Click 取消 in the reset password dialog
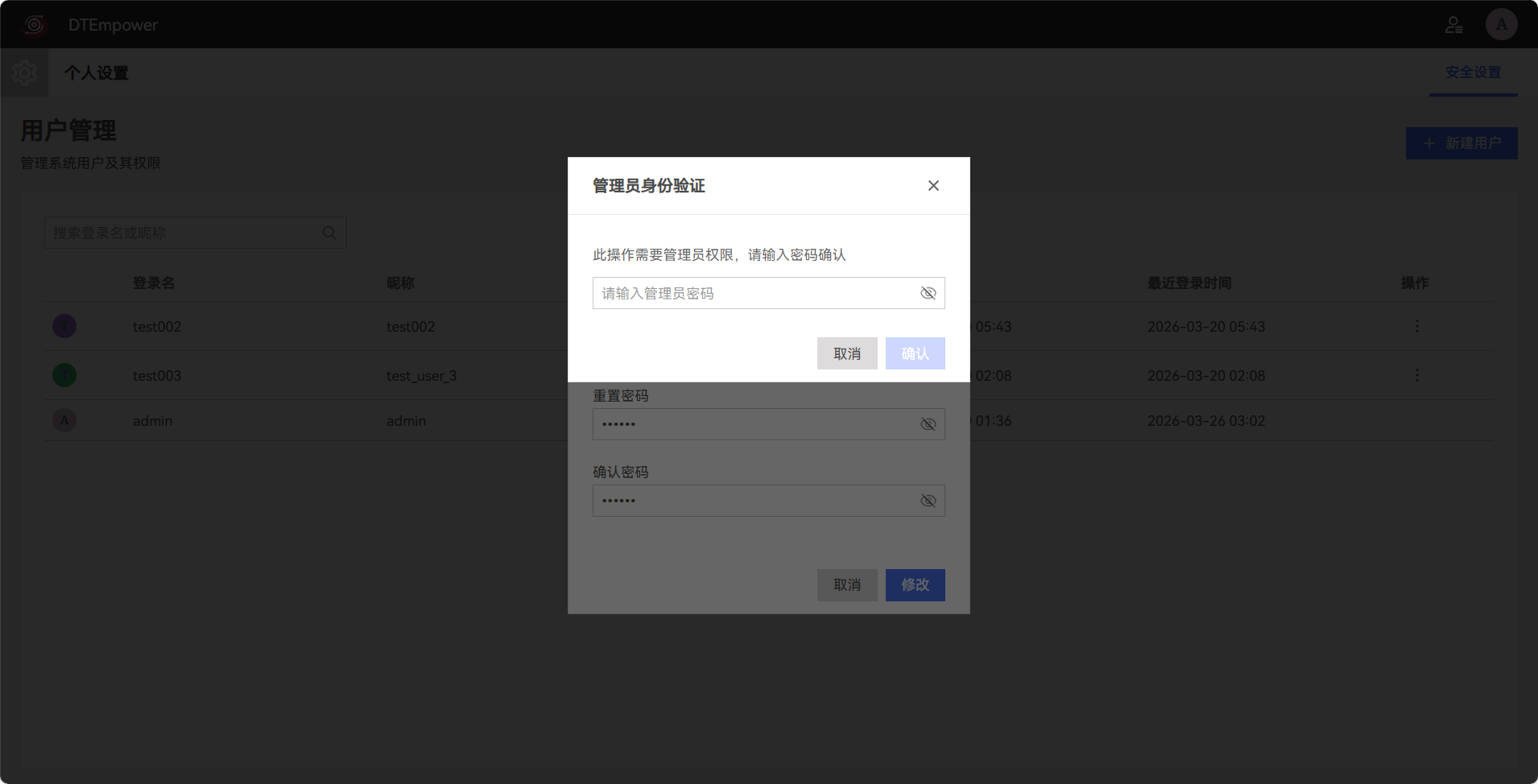Image resolution: width=1538 pixels, height=784 pixels. point(847,585)
